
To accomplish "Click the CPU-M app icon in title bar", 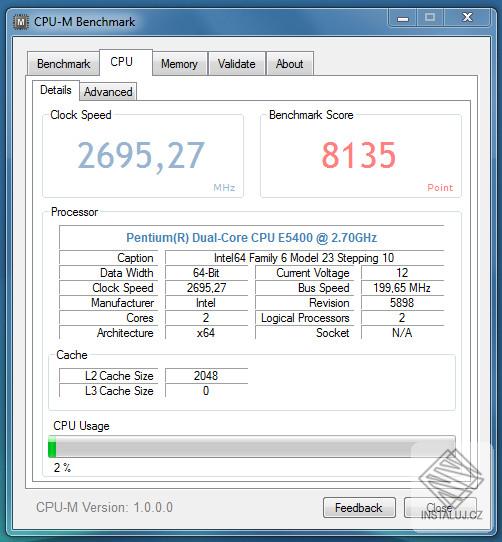I will 21,22.
